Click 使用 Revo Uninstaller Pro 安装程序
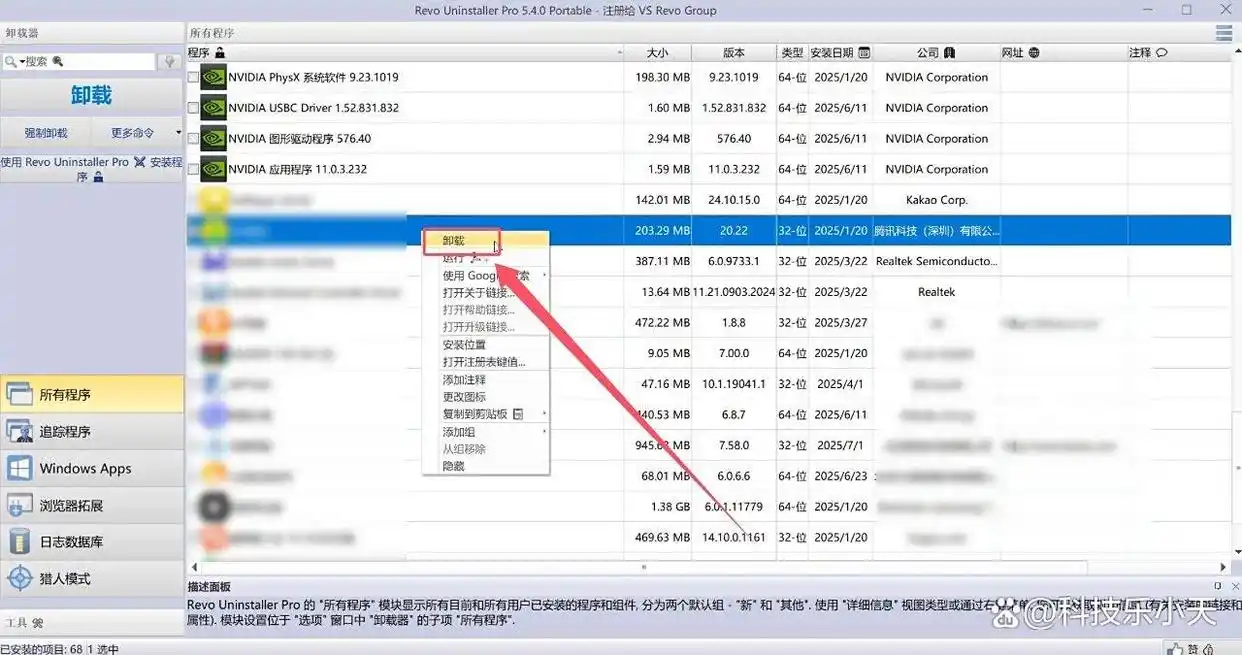Viewport: 1242px width, 655px height. [92, 169]
